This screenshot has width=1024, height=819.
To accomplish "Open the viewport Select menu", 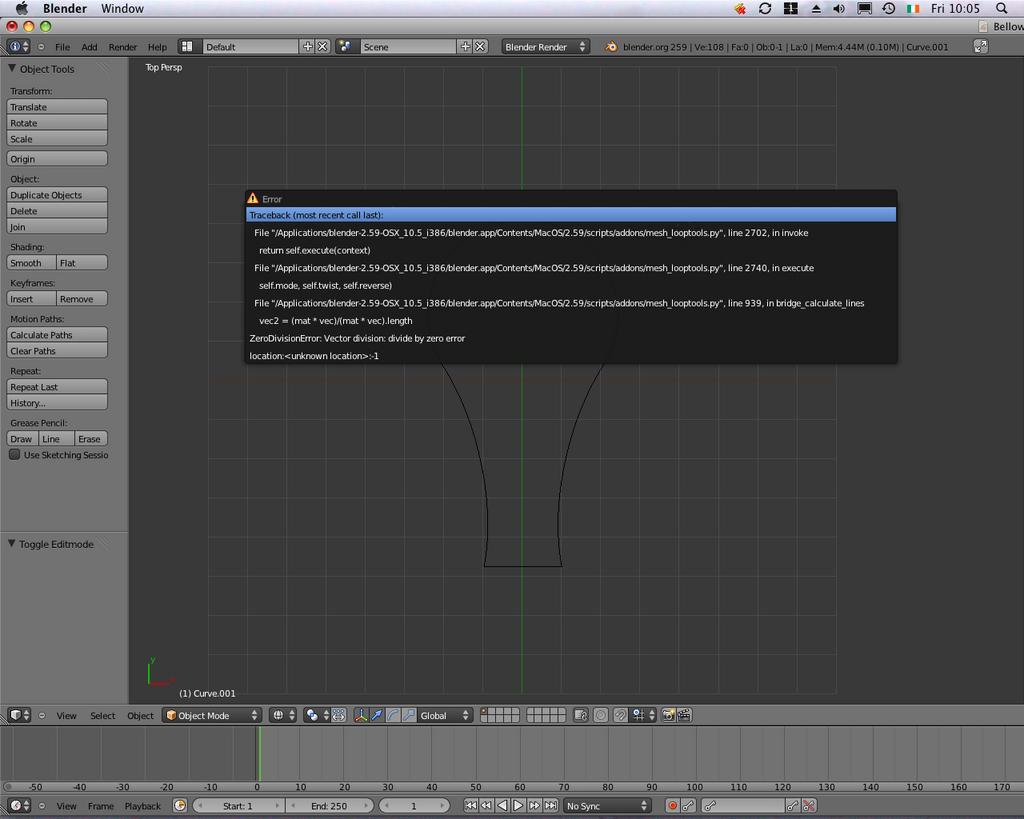I will (x=103, y=716).
